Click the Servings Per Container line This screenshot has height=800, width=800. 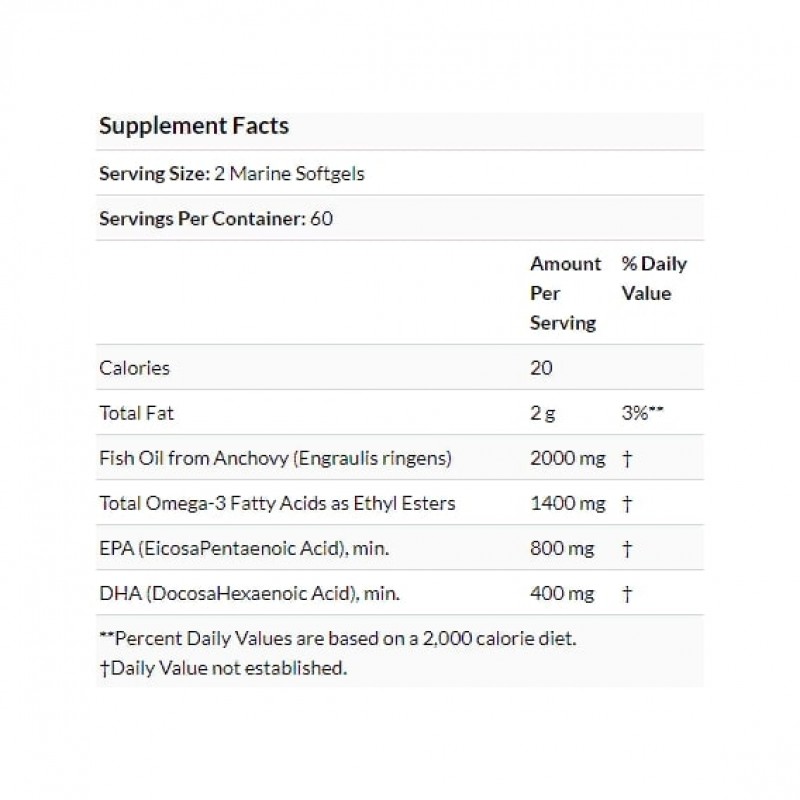216,218
